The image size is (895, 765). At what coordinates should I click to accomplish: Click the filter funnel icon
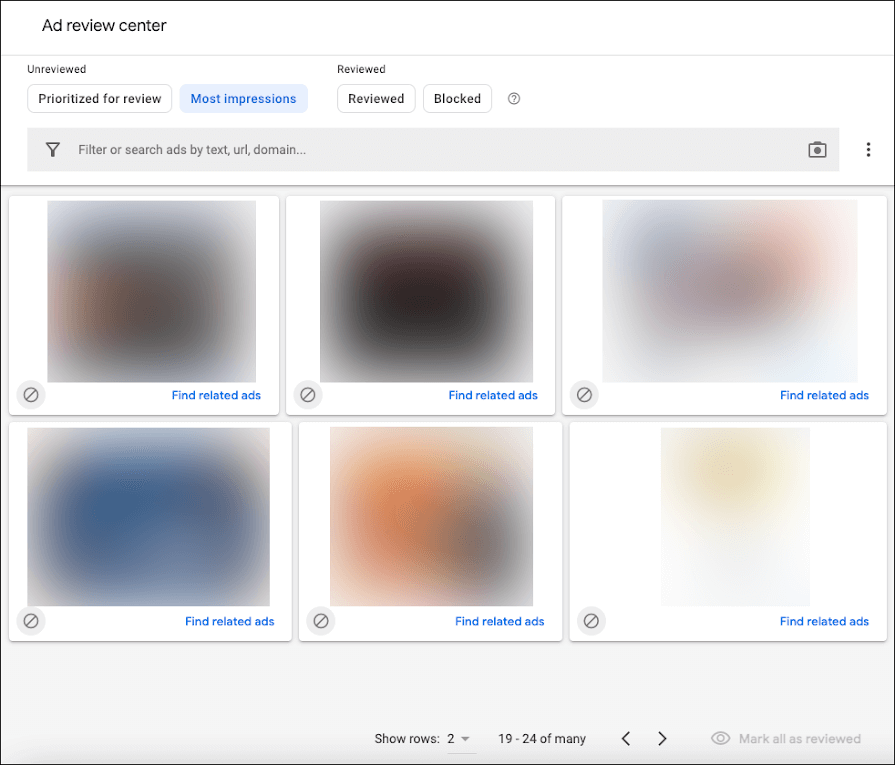pos(53,150)
